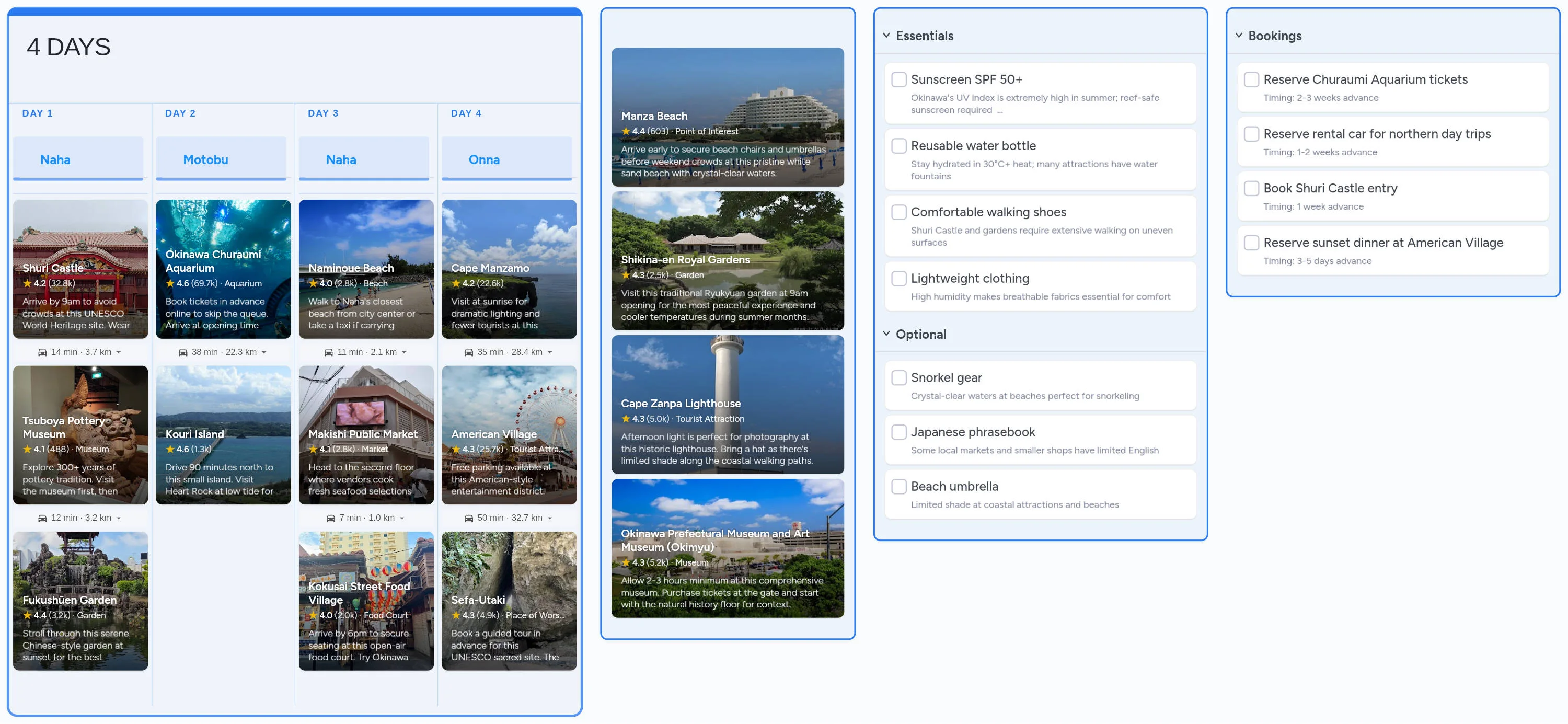
Task: Click the star icon on the Manza Beach card
Action: coord(626,131)
